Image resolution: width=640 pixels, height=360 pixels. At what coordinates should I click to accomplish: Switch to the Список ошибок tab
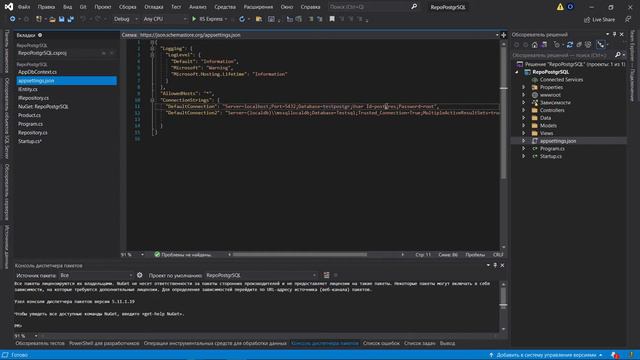[x=381, y=343]
